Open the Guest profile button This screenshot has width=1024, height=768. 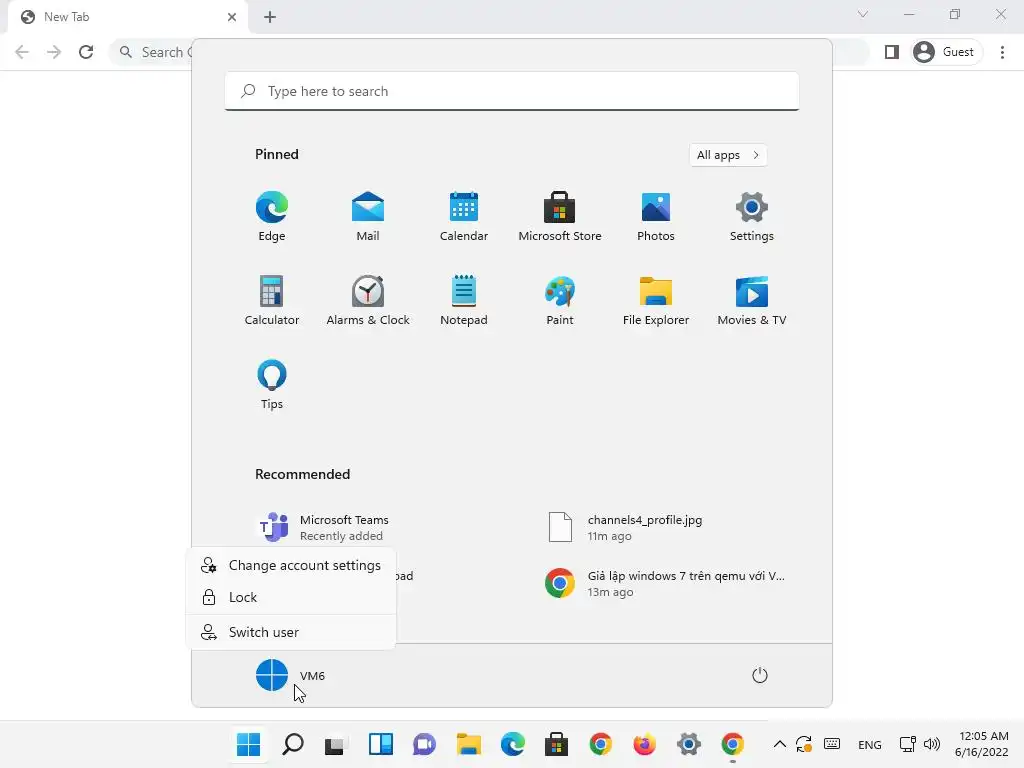pyautogui.click(x=946, y=52)
